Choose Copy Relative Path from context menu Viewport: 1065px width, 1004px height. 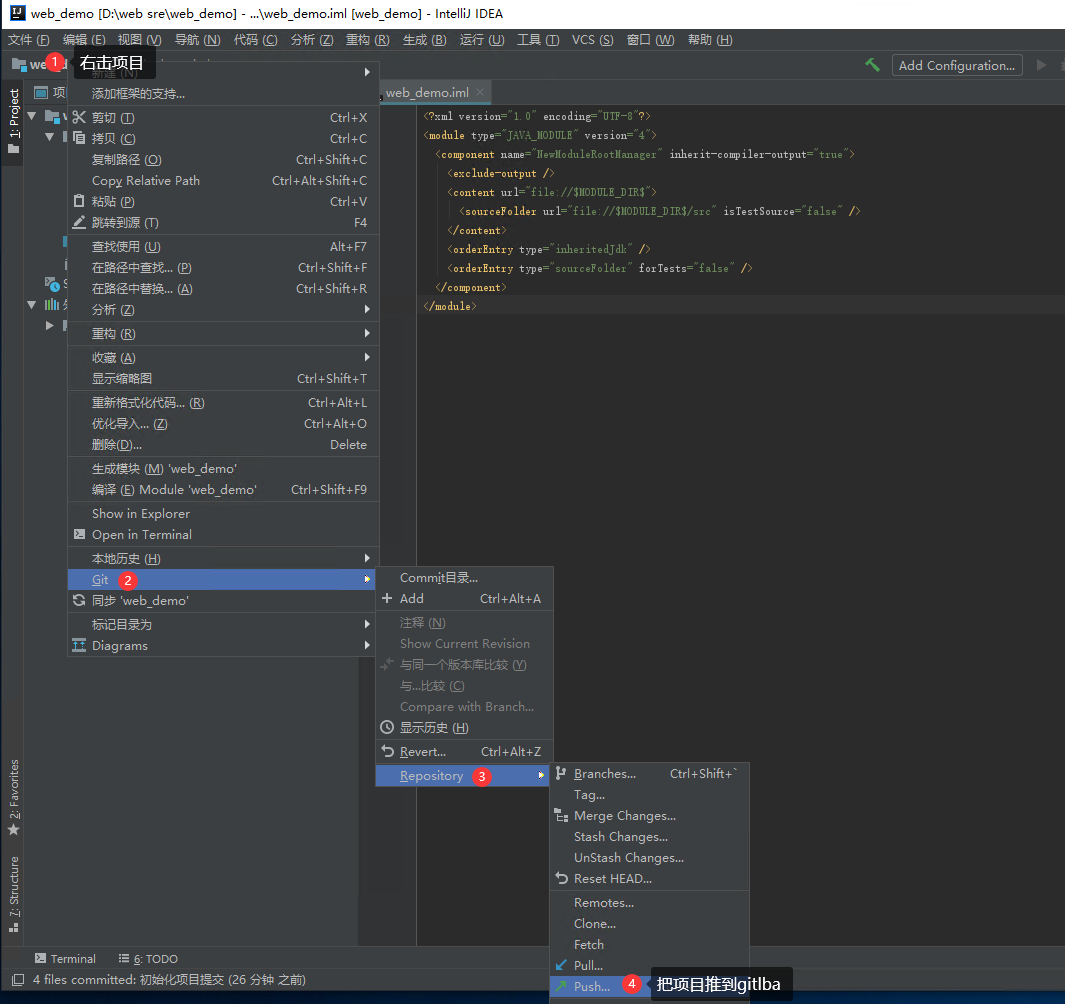pos(223,181)
